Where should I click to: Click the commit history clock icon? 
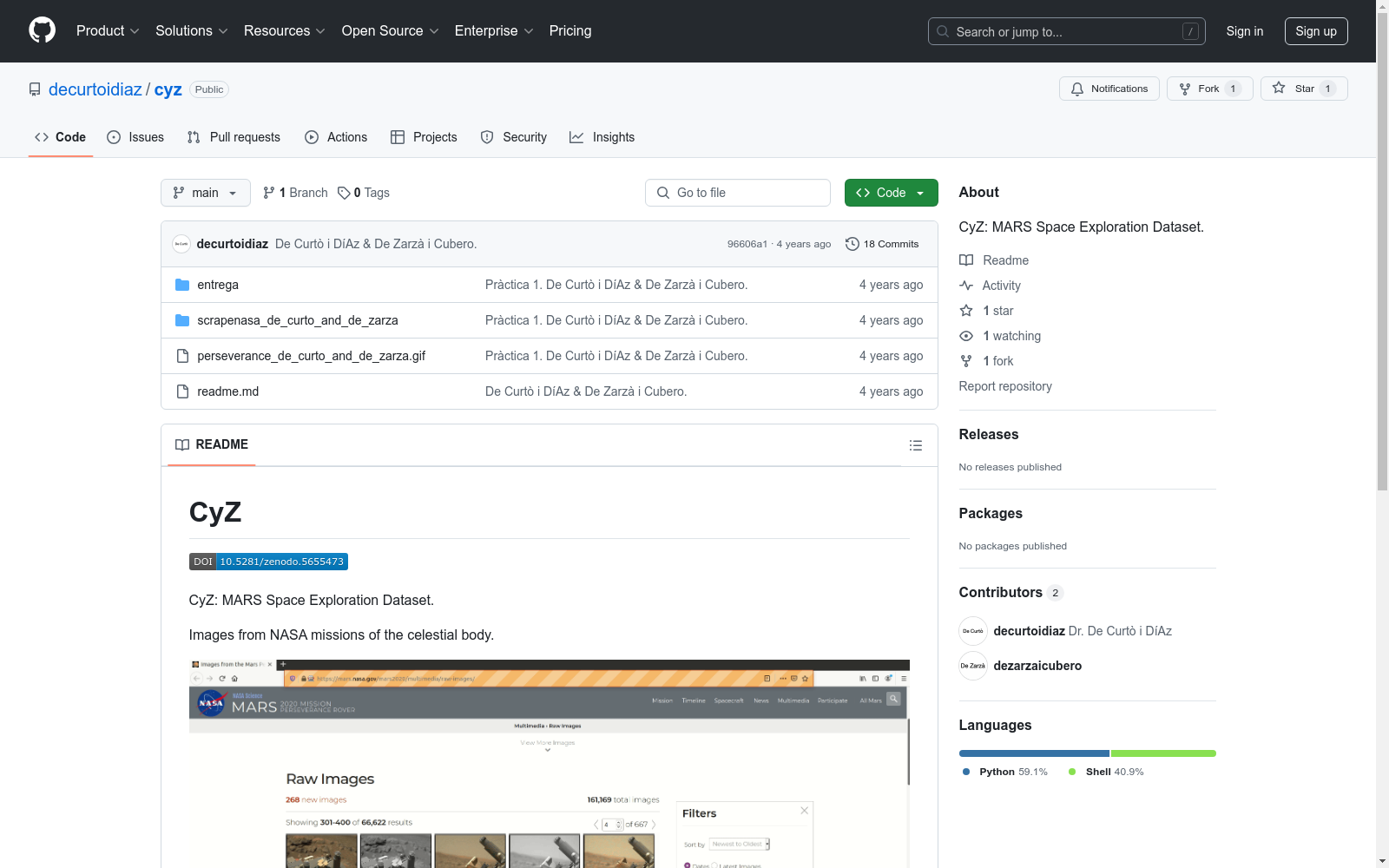click(852, 244)
